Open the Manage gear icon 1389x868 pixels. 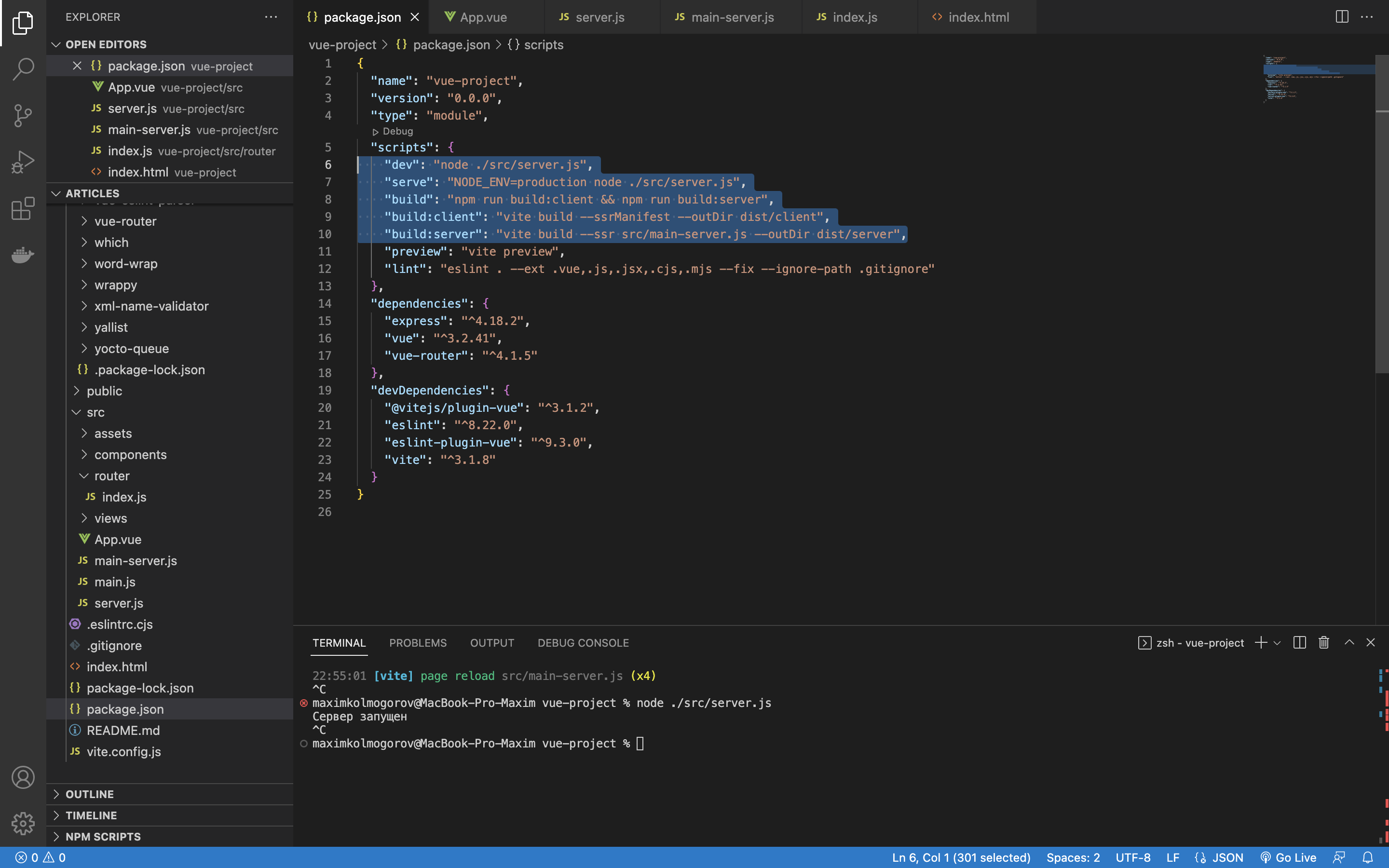(x=23, y=823)
